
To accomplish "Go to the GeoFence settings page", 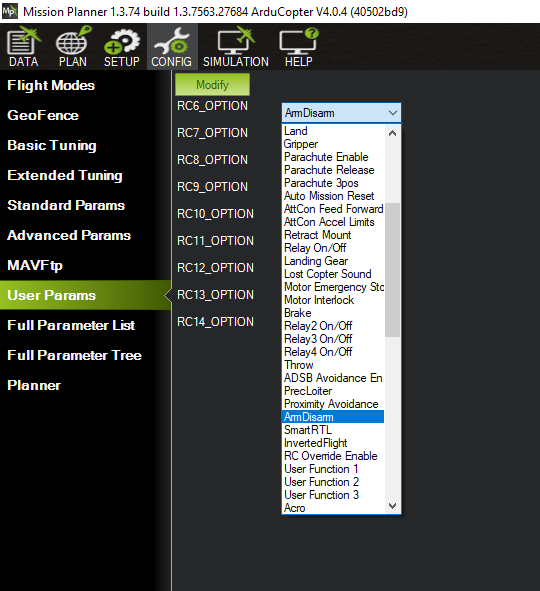I will (x=43, y=115).
